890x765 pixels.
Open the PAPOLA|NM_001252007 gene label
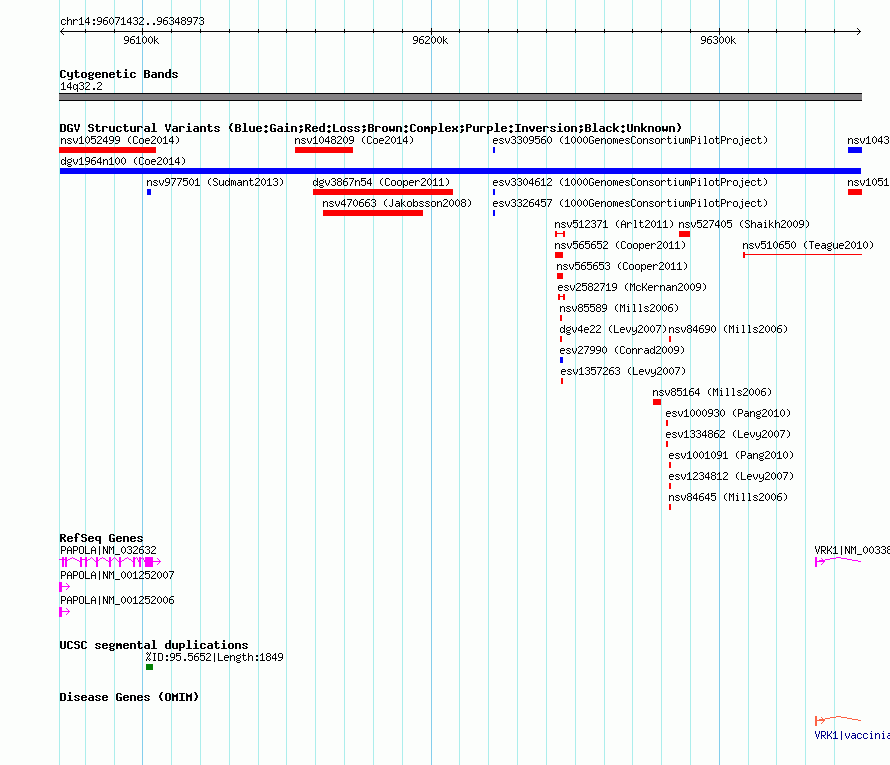tap(117, 575)
